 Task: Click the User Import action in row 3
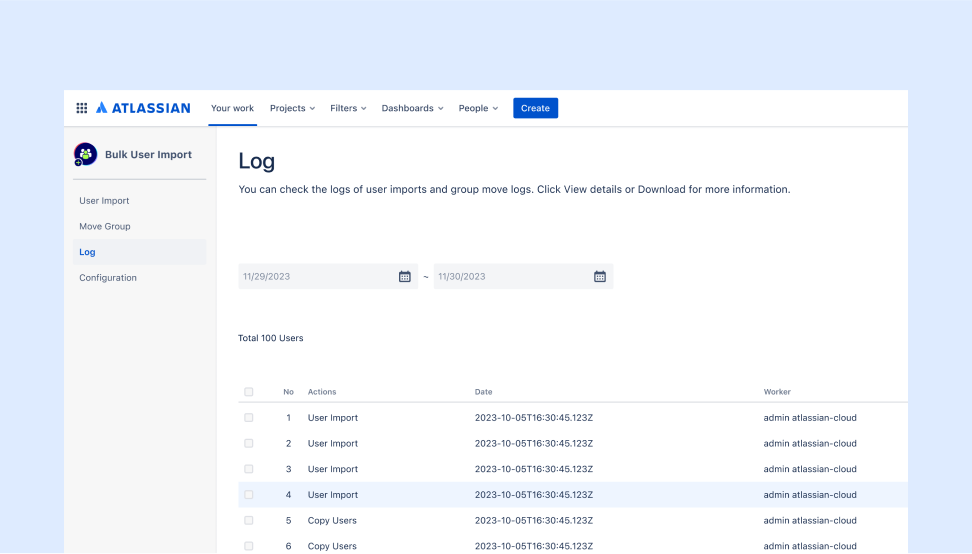point(333,469)
